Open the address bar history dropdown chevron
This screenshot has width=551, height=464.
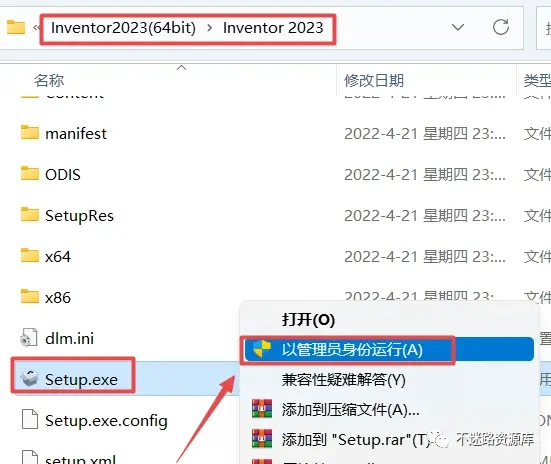[x=458, y=27]
